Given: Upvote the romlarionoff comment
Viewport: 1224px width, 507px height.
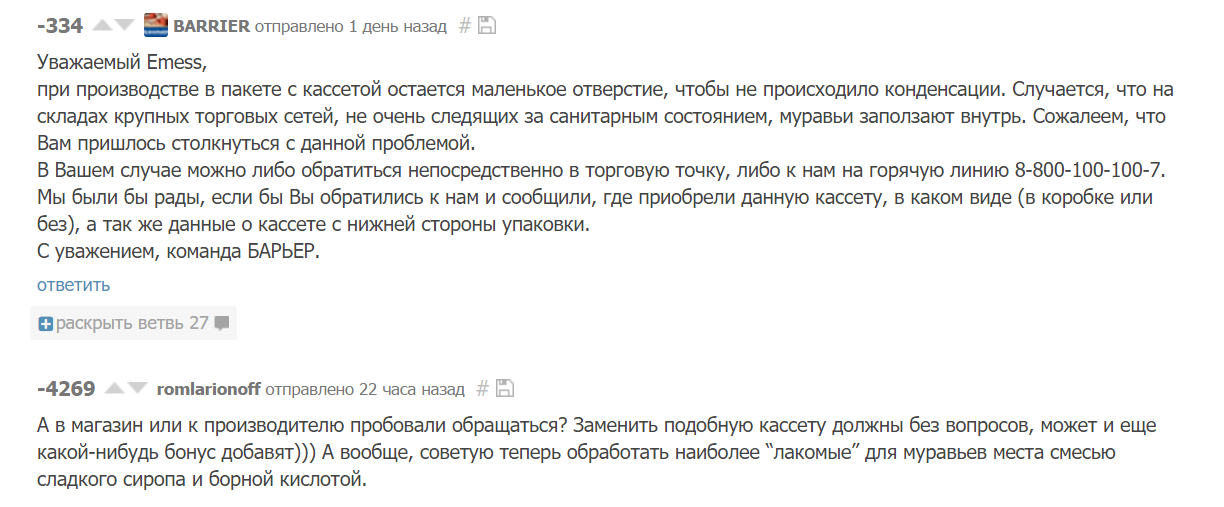Looking at the screenshot, I should click(x=115, y=388).
